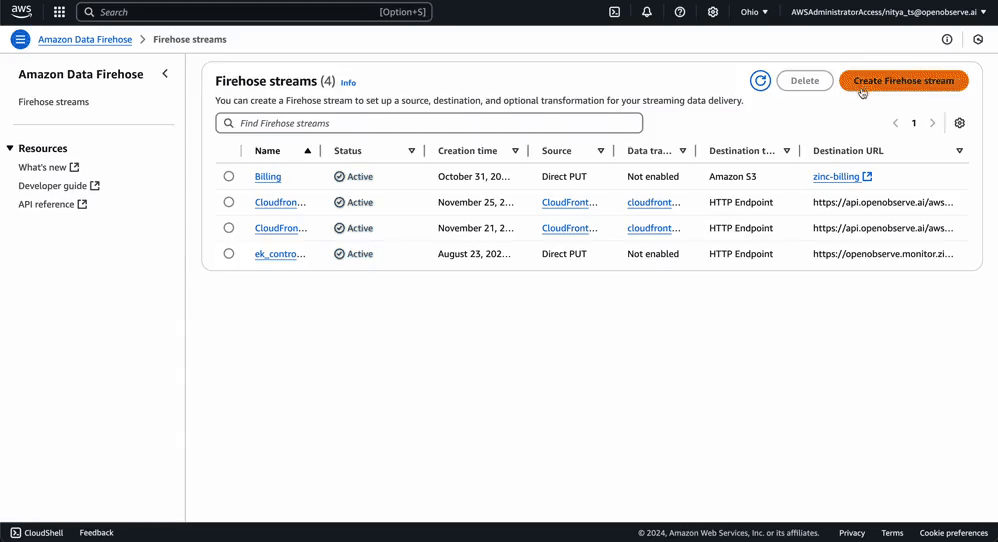Viewport: 998px width, 542px height.
Task: Click the CloudShell icon in the footer
Action: pos(16,532)
